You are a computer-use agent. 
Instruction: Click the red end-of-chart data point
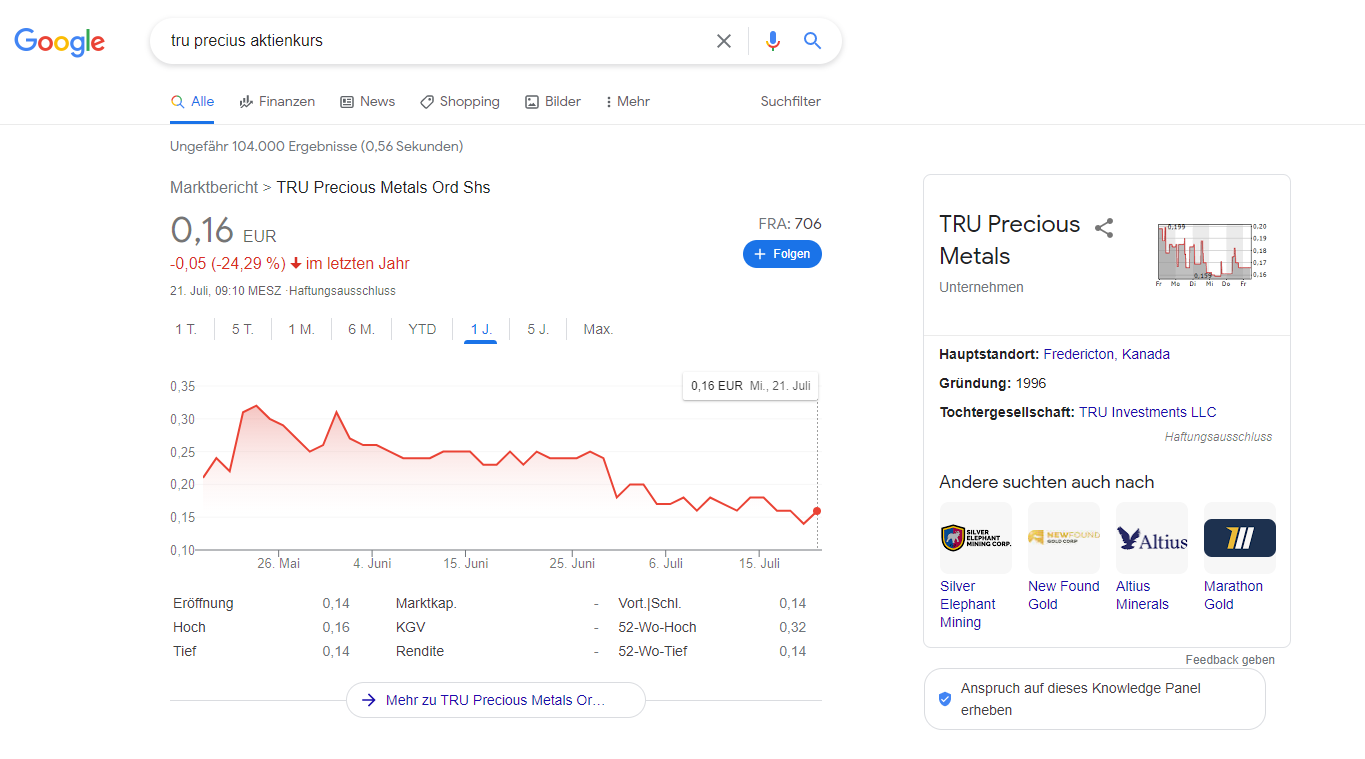(817, 511)
